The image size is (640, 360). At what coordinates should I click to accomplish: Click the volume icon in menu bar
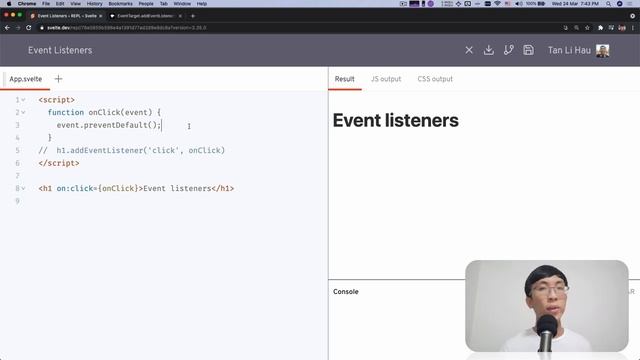(x=518, y=4)
